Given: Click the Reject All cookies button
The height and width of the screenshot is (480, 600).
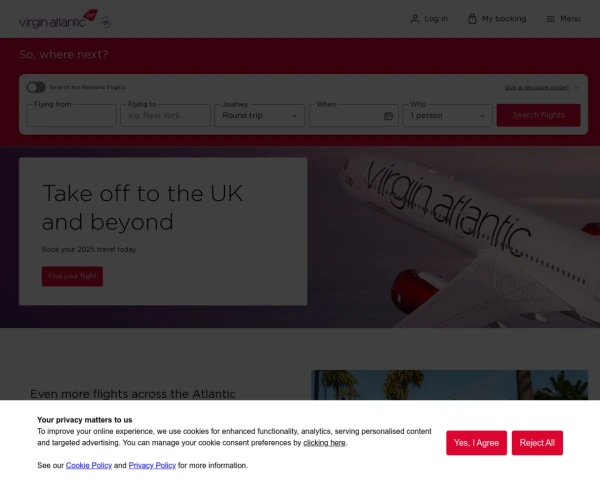Looking at the screenshot, I should [537, 443].
